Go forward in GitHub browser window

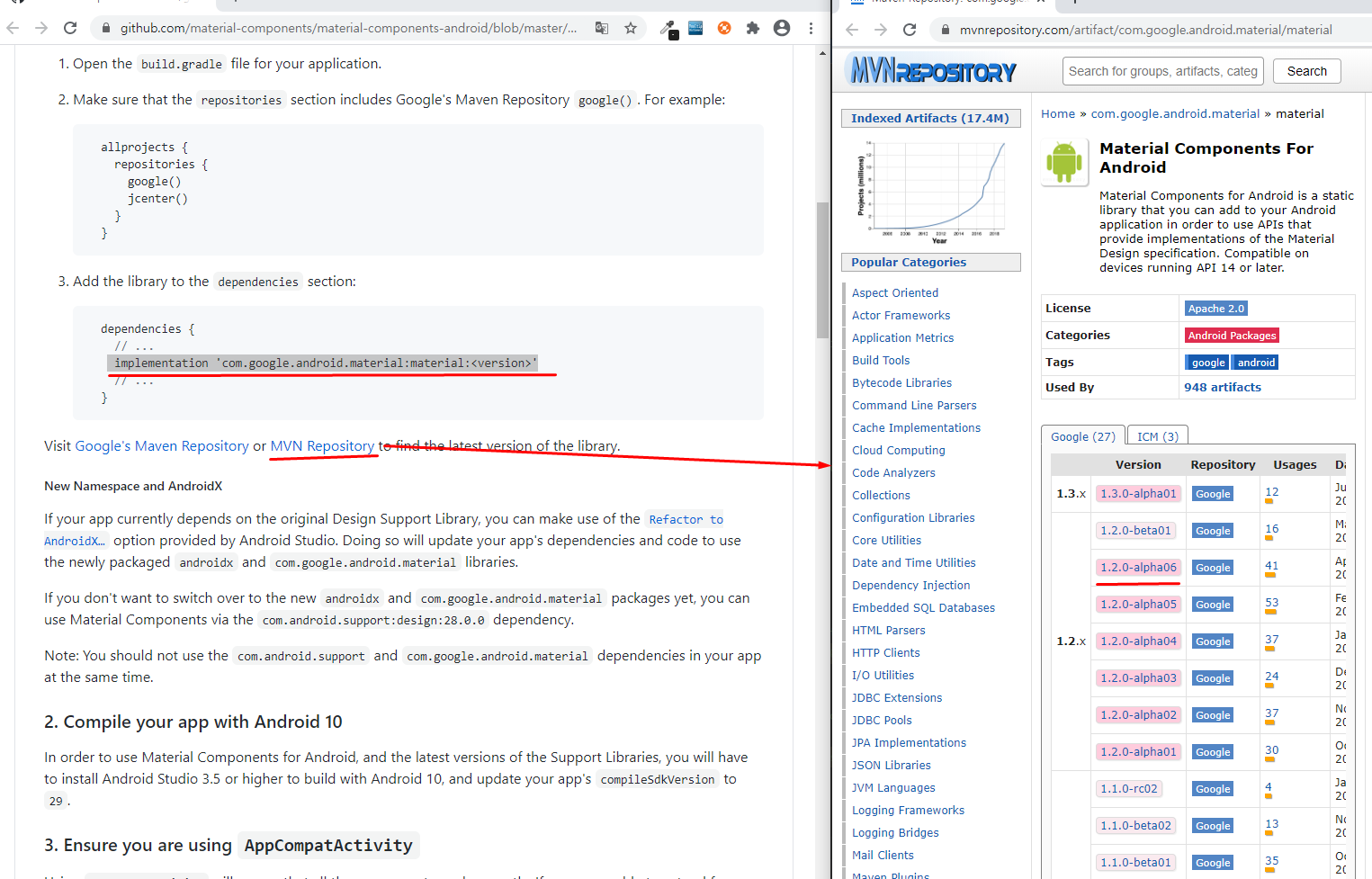tap(41, 28)
